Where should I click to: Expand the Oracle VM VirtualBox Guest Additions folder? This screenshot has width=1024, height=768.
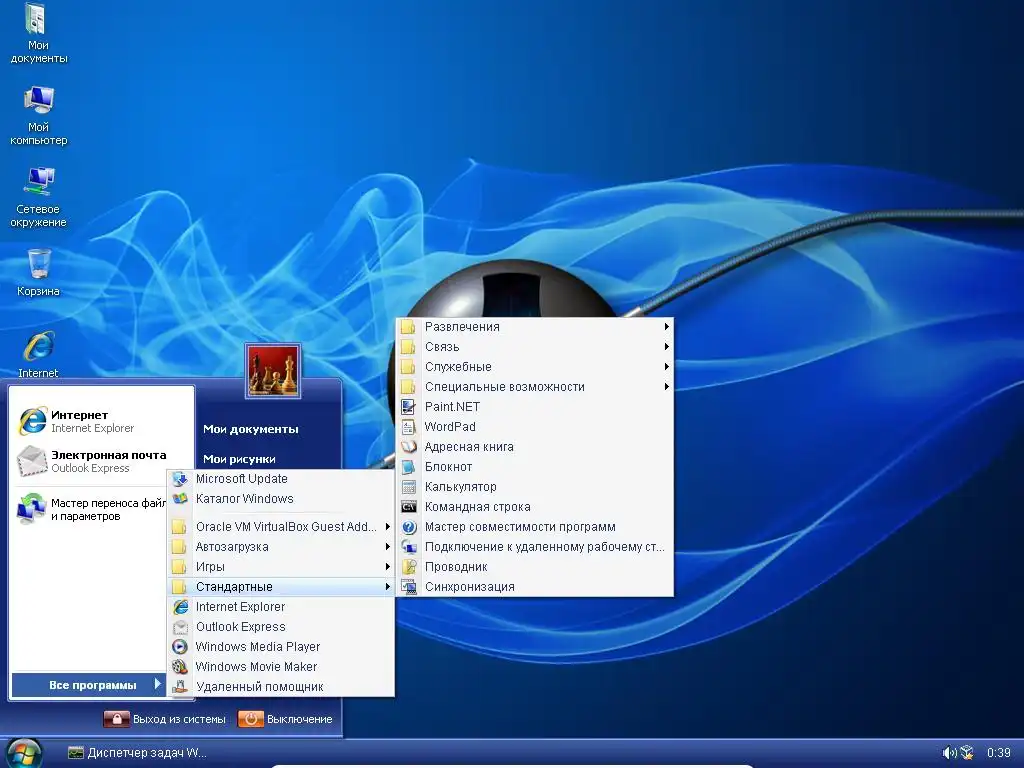coord(281,527)
